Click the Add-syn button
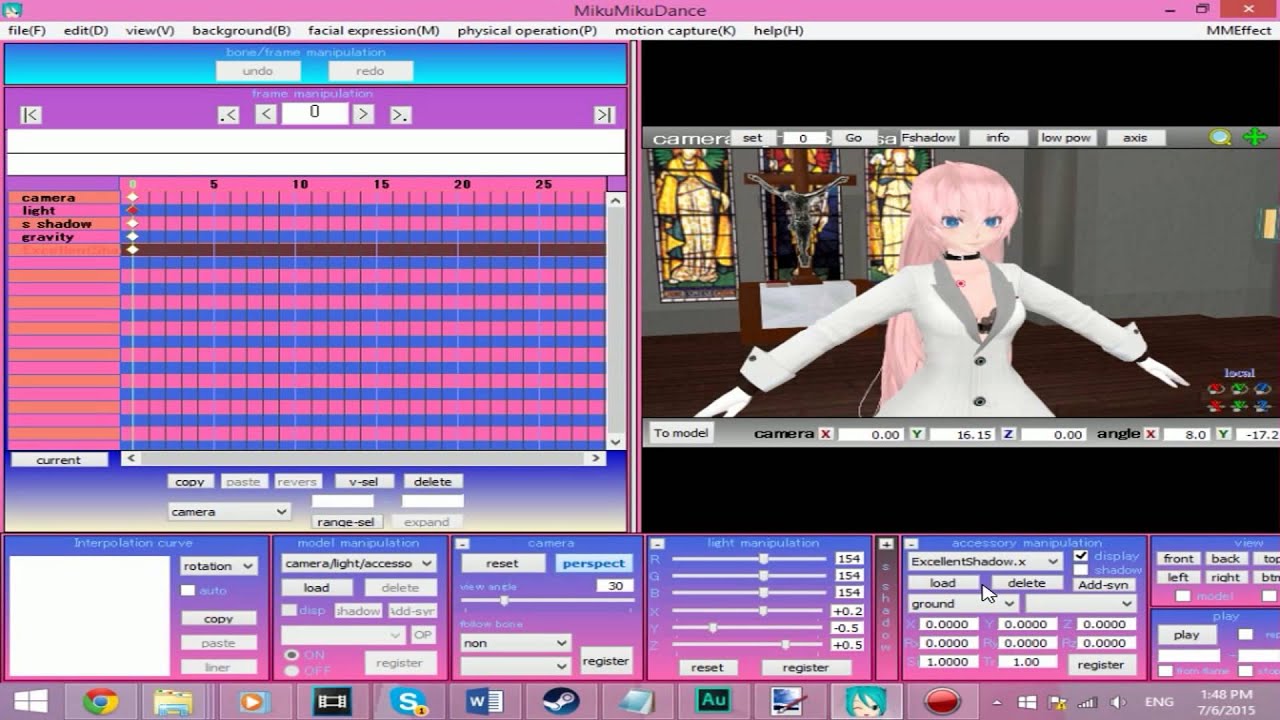The height and width of the screenshot is (720, 1280). click(1103, 584)
